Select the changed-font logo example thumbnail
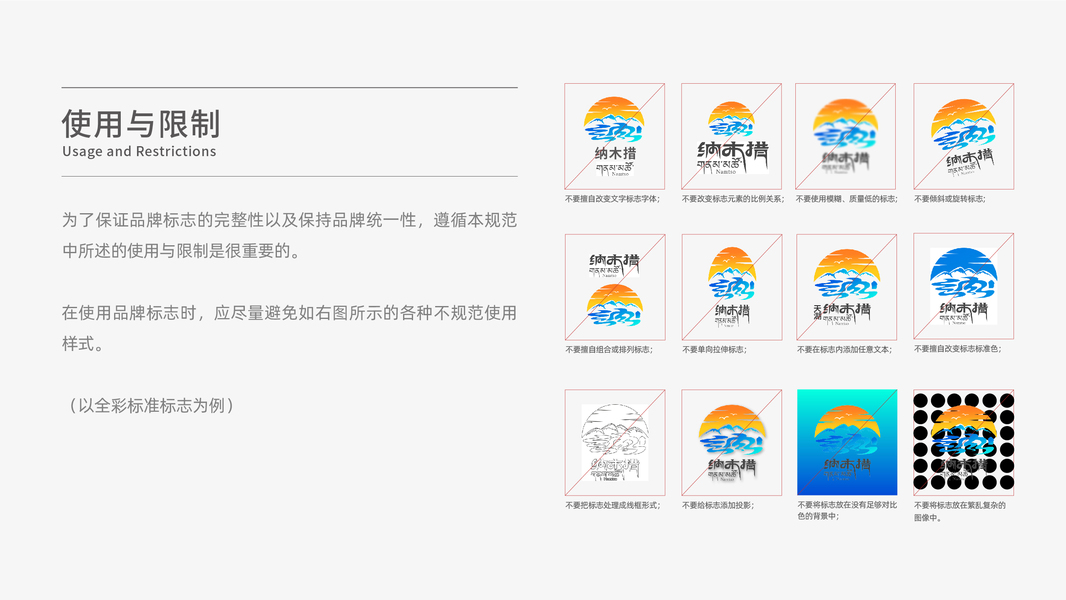 tap(615, 137)
